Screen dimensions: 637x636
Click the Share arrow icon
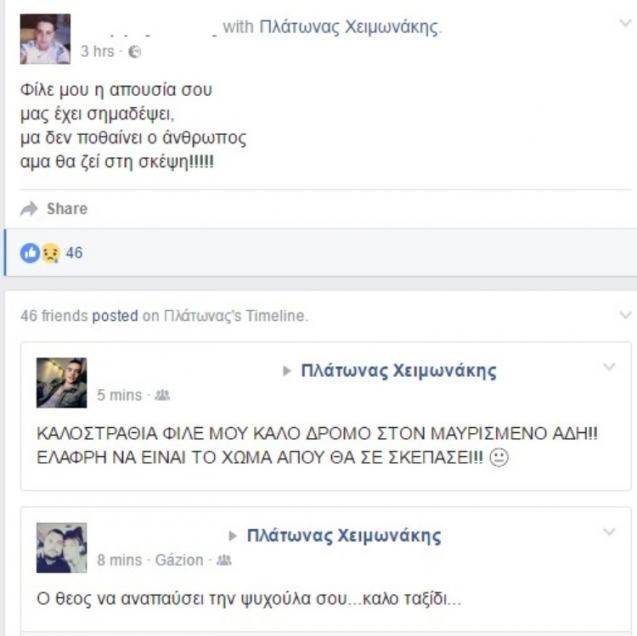click(29, 209)
